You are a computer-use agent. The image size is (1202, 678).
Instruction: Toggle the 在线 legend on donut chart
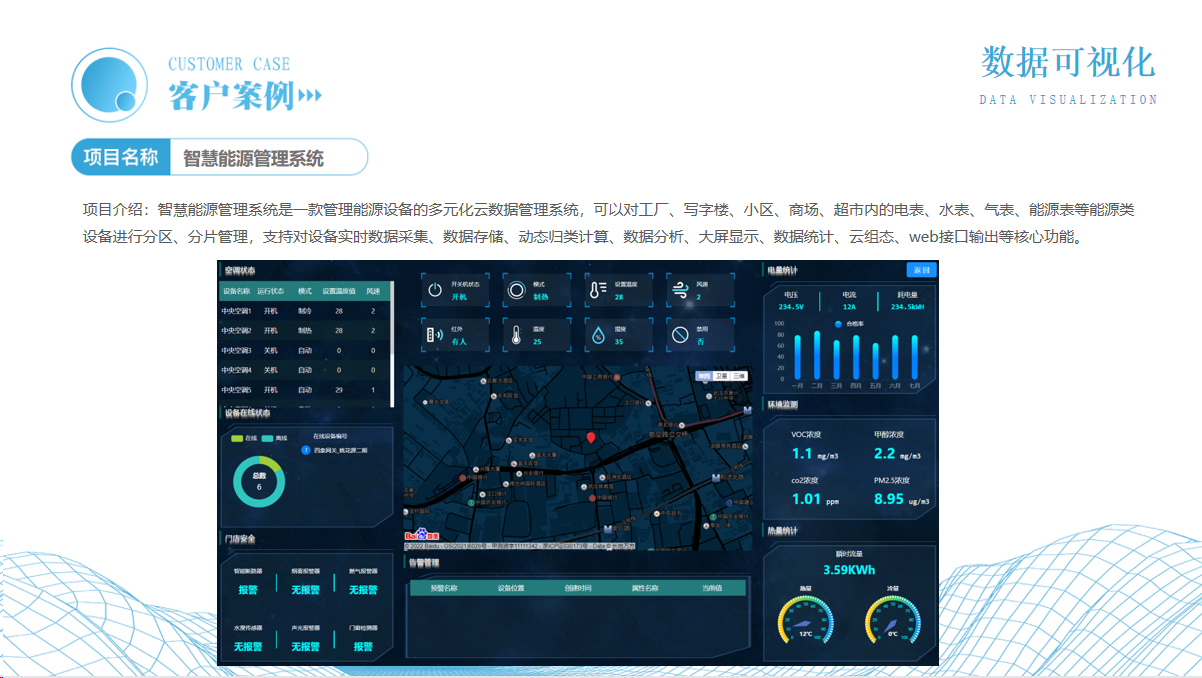click(x=245, y=438)
